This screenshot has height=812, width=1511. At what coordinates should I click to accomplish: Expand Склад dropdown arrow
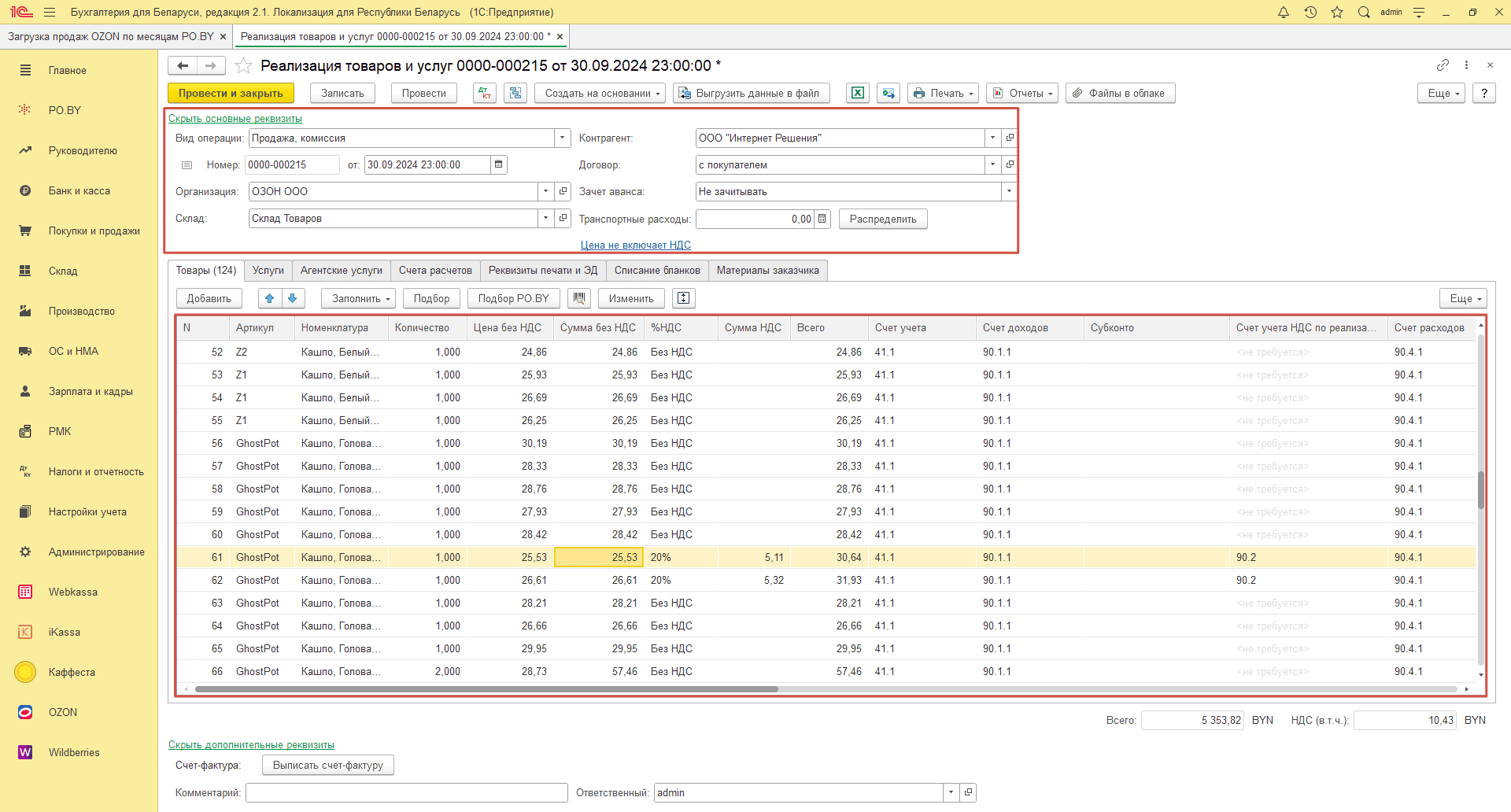[x=546, y=218]
